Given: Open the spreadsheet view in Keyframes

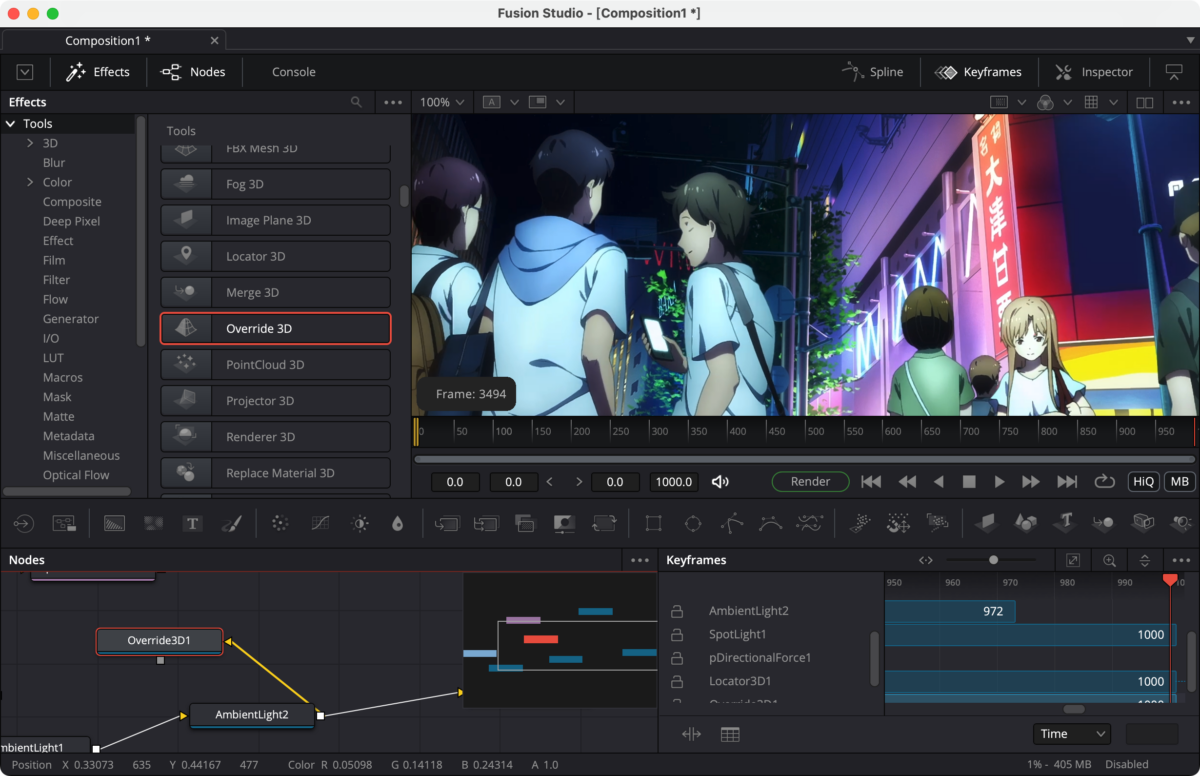Looking at the screenshot, I should tap(730, 735).
